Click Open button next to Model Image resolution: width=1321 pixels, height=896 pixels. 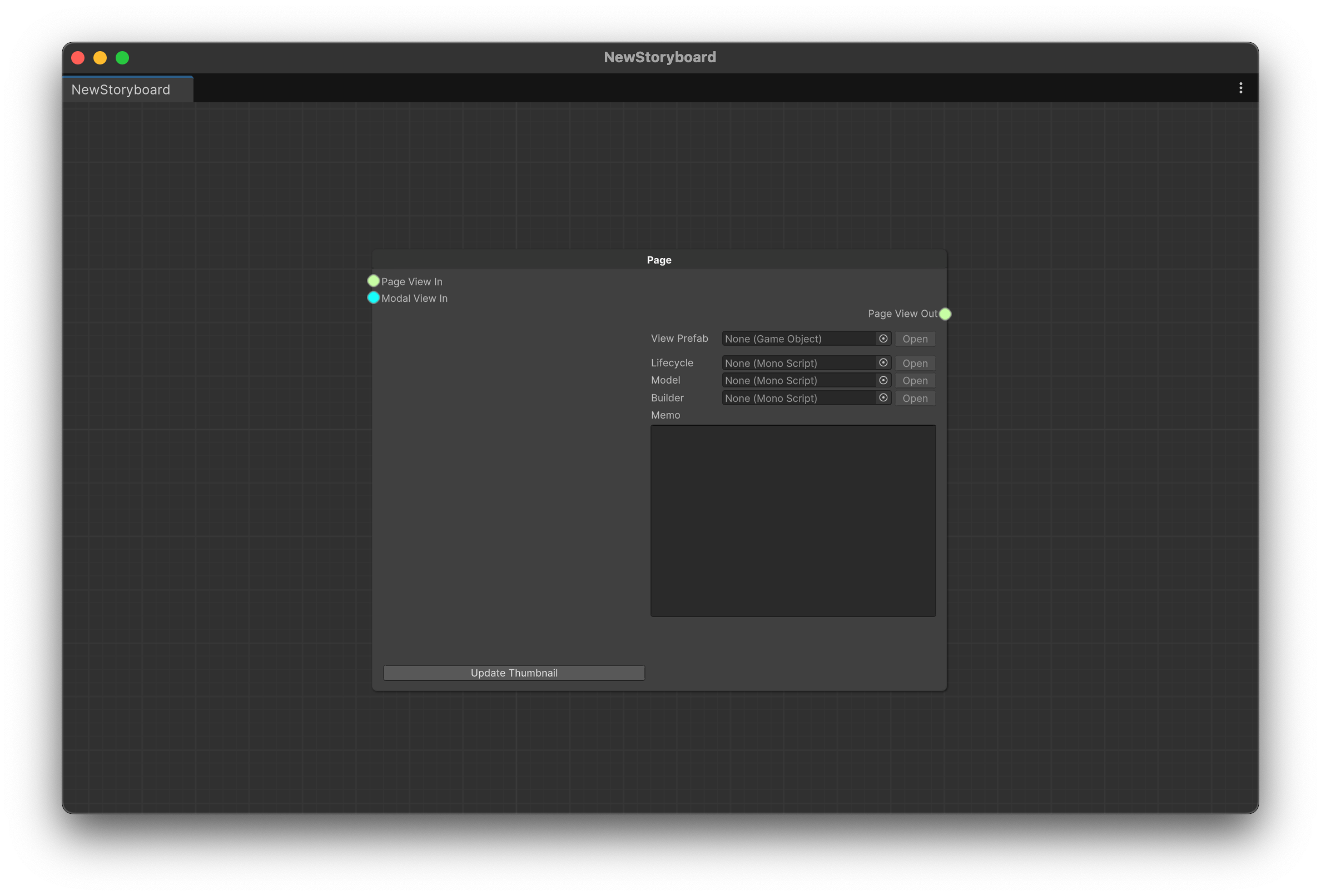915,381
